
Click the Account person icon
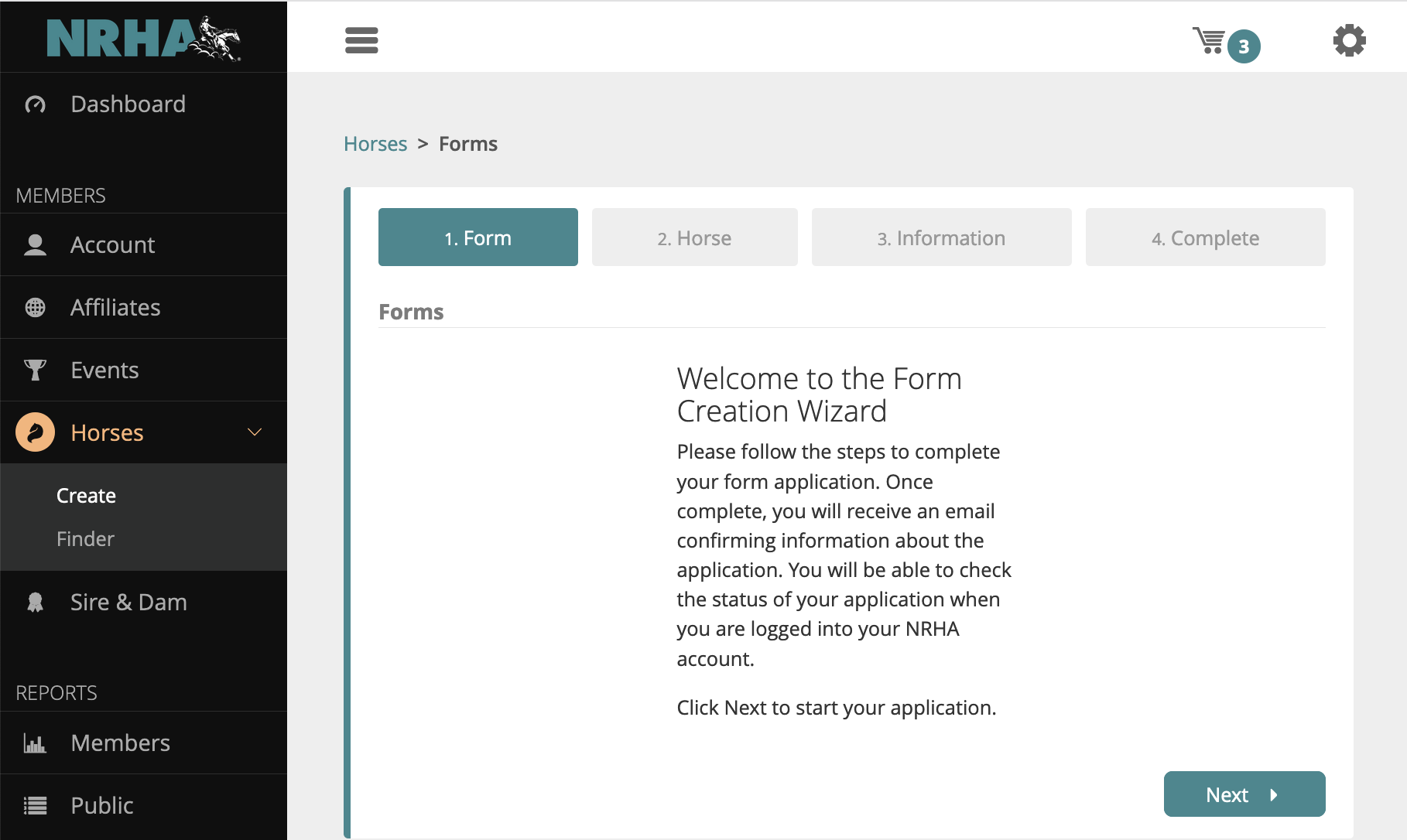pyautogui.click(x=36, y=245)
